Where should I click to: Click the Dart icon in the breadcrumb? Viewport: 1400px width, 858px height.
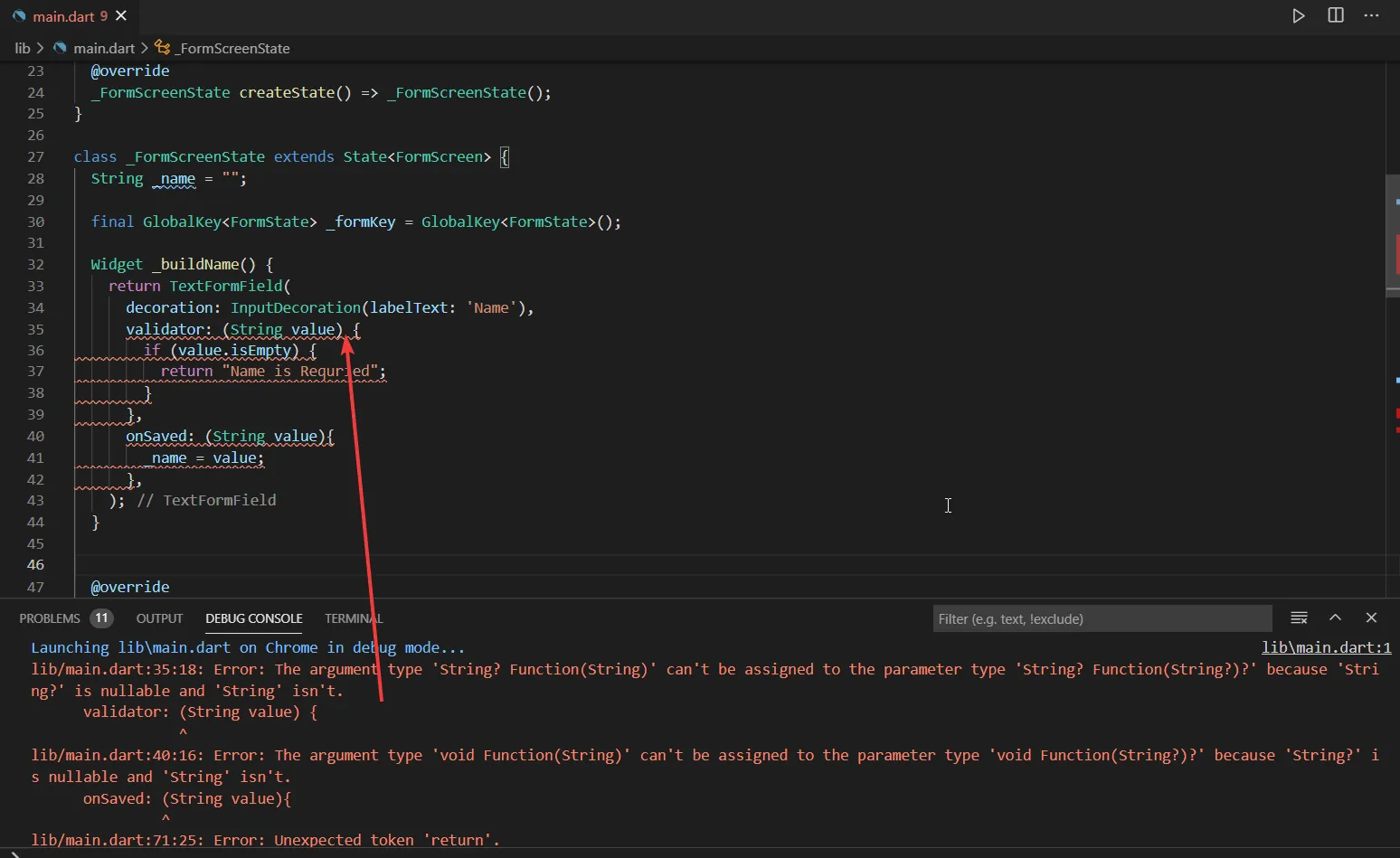pos(60,48)
